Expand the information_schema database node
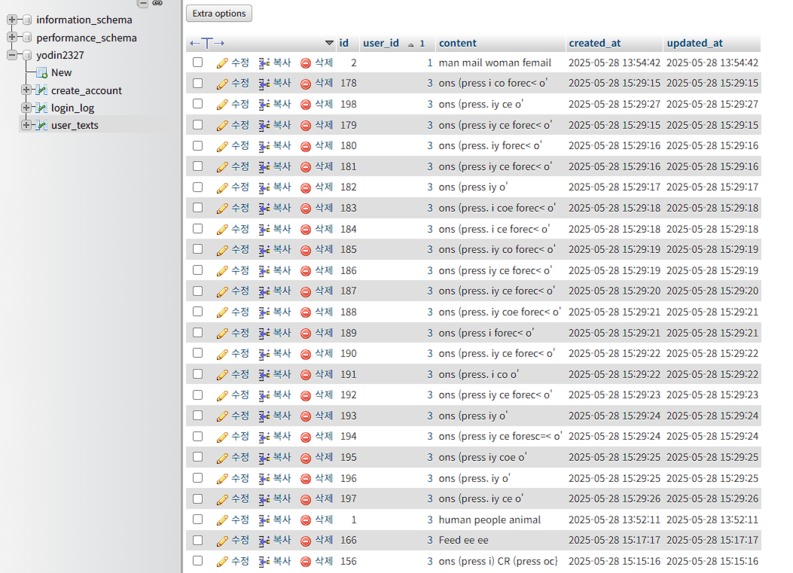Viewport: 793px width, 573px height. (x=12, y=20)
